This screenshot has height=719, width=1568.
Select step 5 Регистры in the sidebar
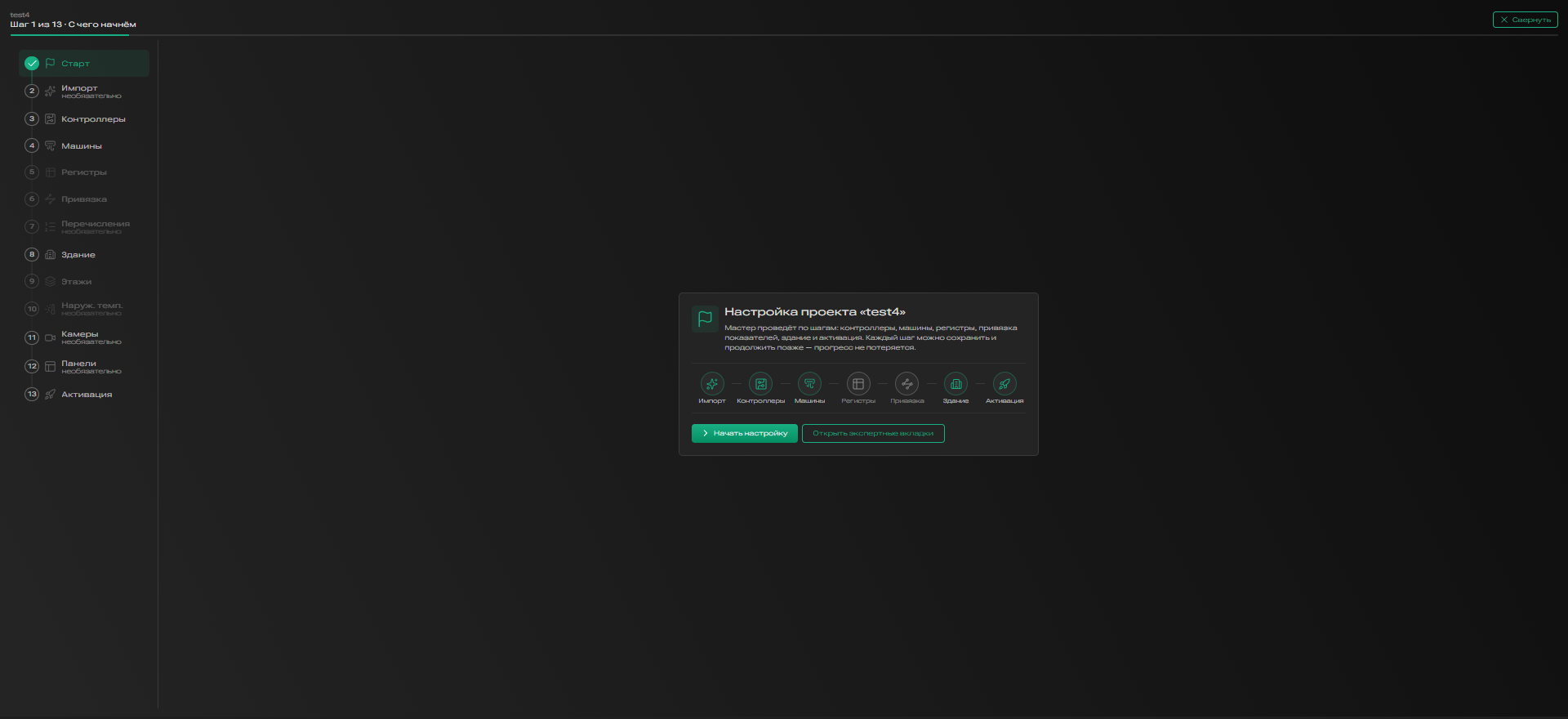pyautogui.click(x=84, y=172)
